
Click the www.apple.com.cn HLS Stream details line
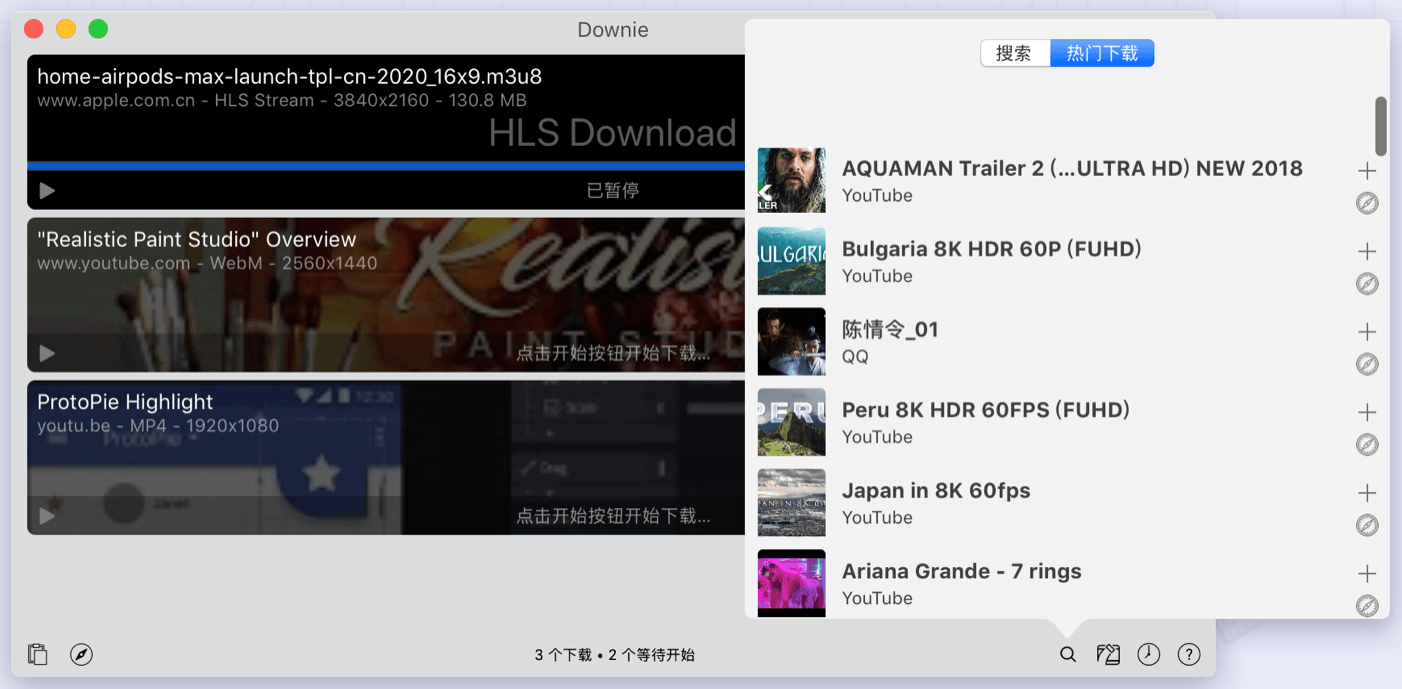[x=282, y=100]
